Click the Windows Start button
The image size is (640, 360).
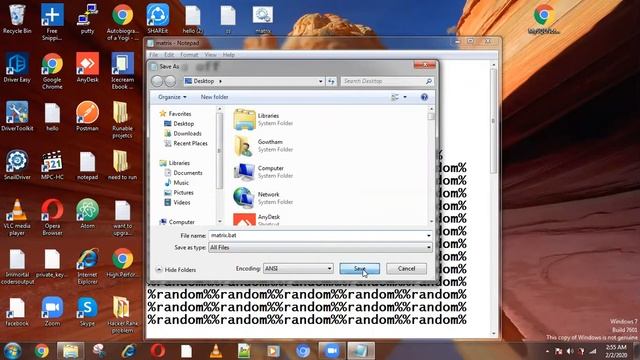coord(12,351)
